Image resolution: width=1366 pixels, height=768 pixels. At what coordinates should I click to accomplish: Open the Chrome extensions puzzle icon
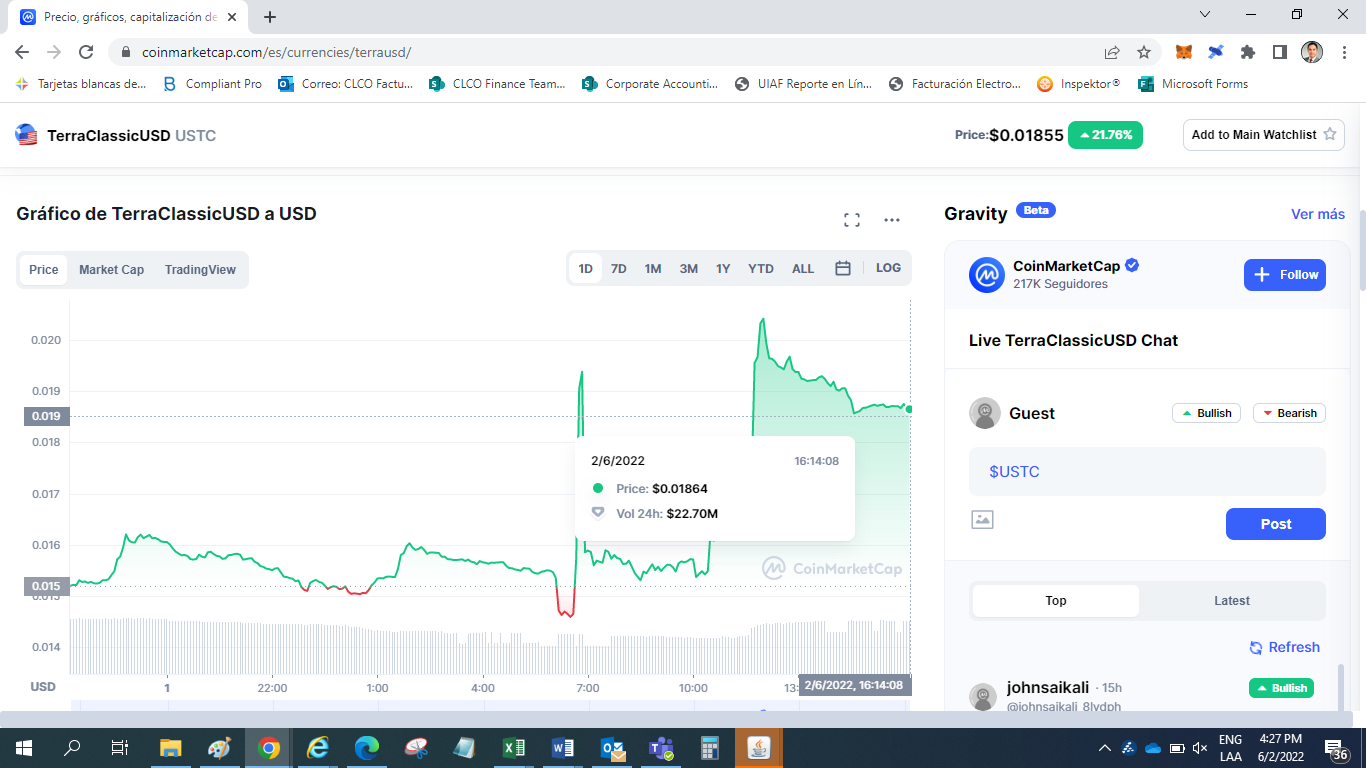coord(1247,52)
